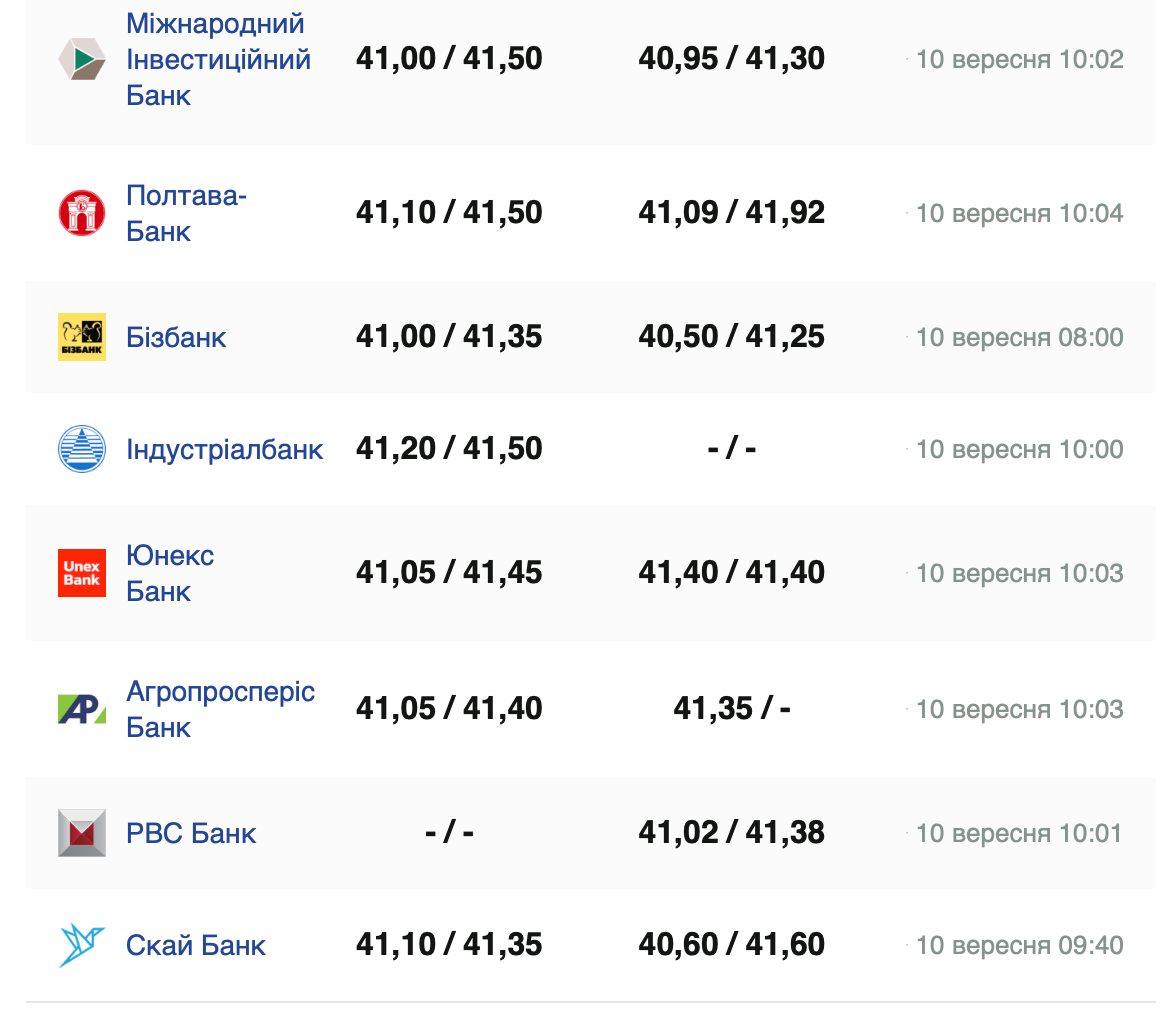Click the yellow Бізбанк logo icon
1168x1029 pixels.
pos(81,337)
